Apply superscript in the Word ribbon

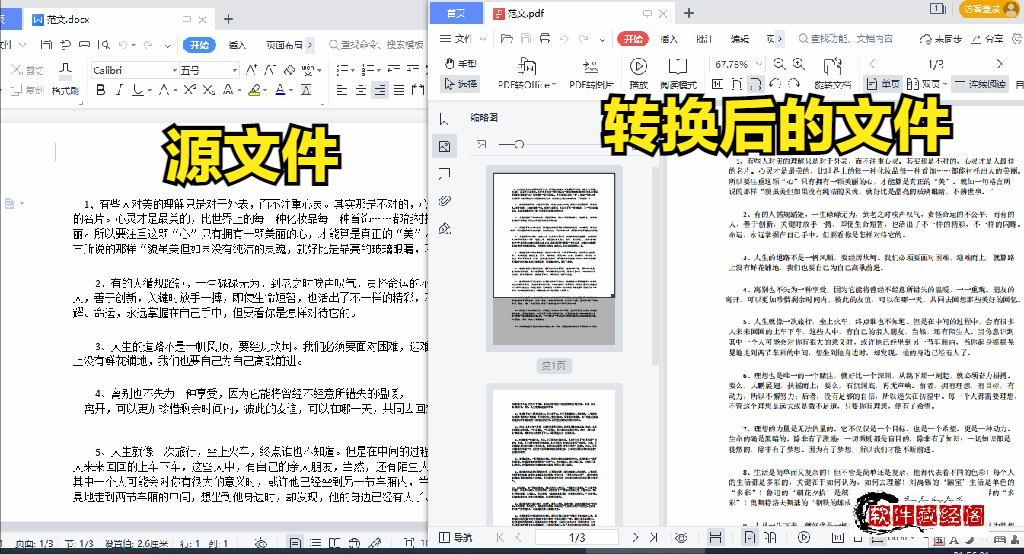pyautogui.click(x=189, y=90)
